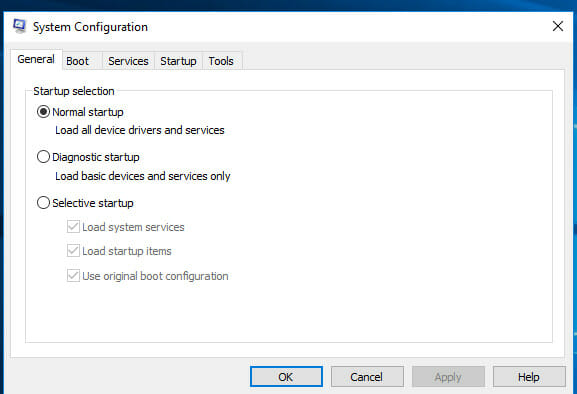Open the Tools tab

[221, 61]
